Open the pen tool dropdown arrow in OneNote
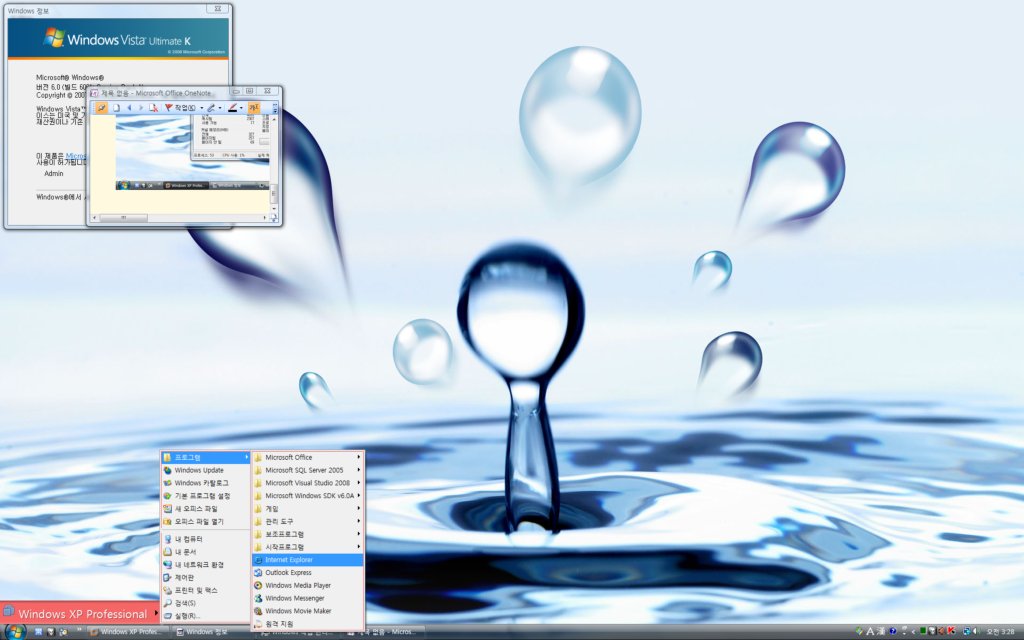 click(219, 108)
